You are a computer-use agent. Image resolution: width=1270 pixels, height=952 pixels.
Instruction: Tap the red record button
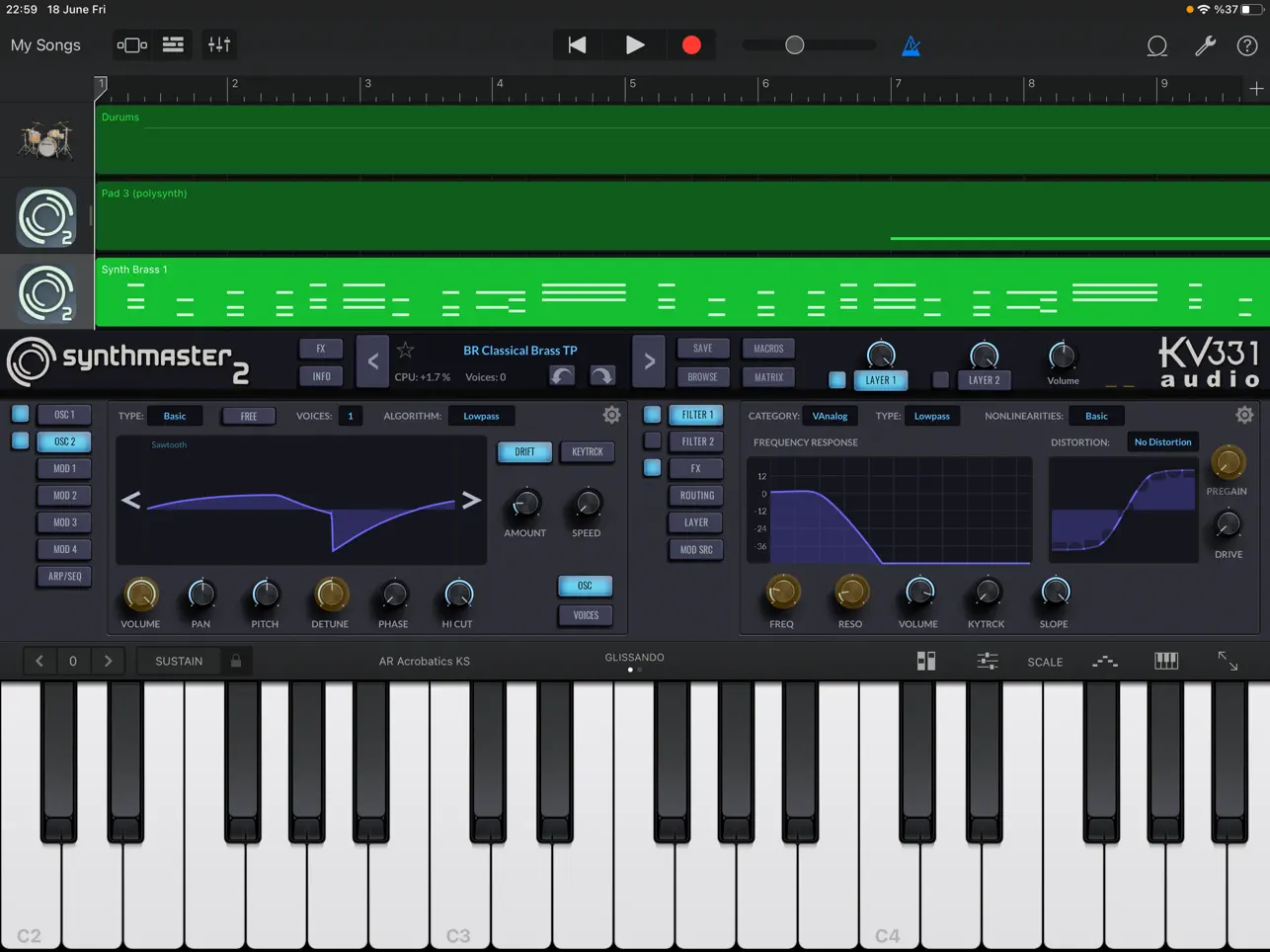(691, 44)
